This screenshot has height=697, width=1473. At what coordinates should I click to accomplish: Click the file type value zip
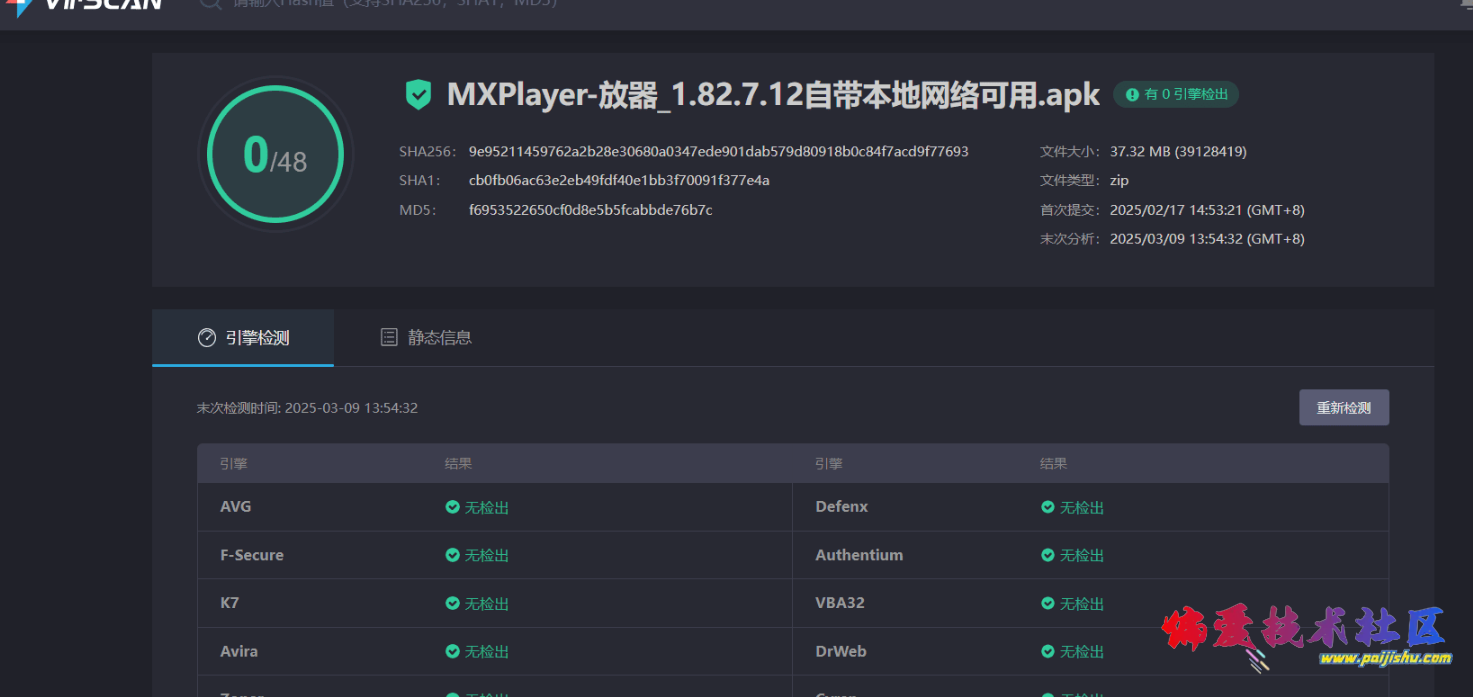point(1119,181)
